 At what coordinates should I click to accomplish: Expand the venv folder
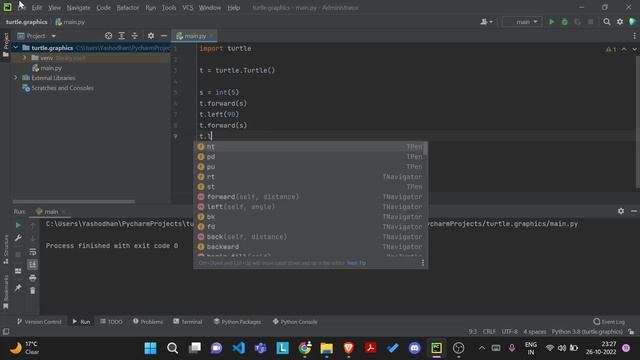[x=24, y=58]
